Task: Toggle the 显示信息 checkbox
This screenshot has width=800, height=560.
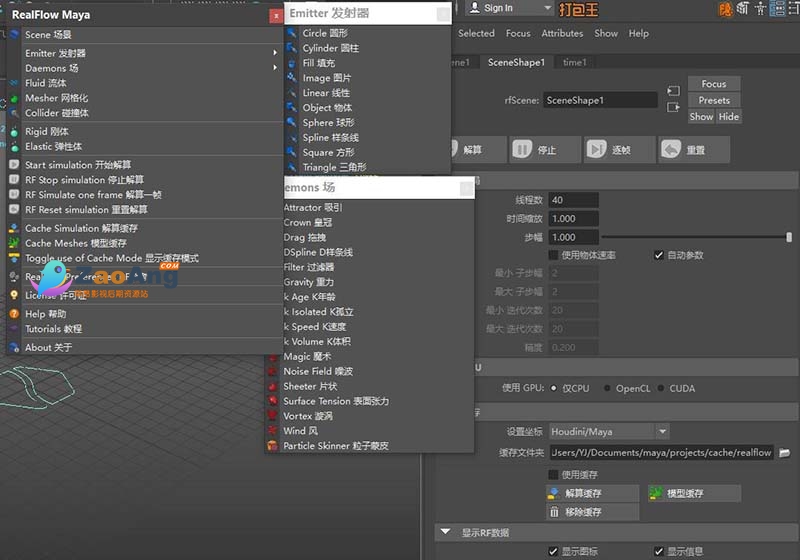Action: coord(659,551)
